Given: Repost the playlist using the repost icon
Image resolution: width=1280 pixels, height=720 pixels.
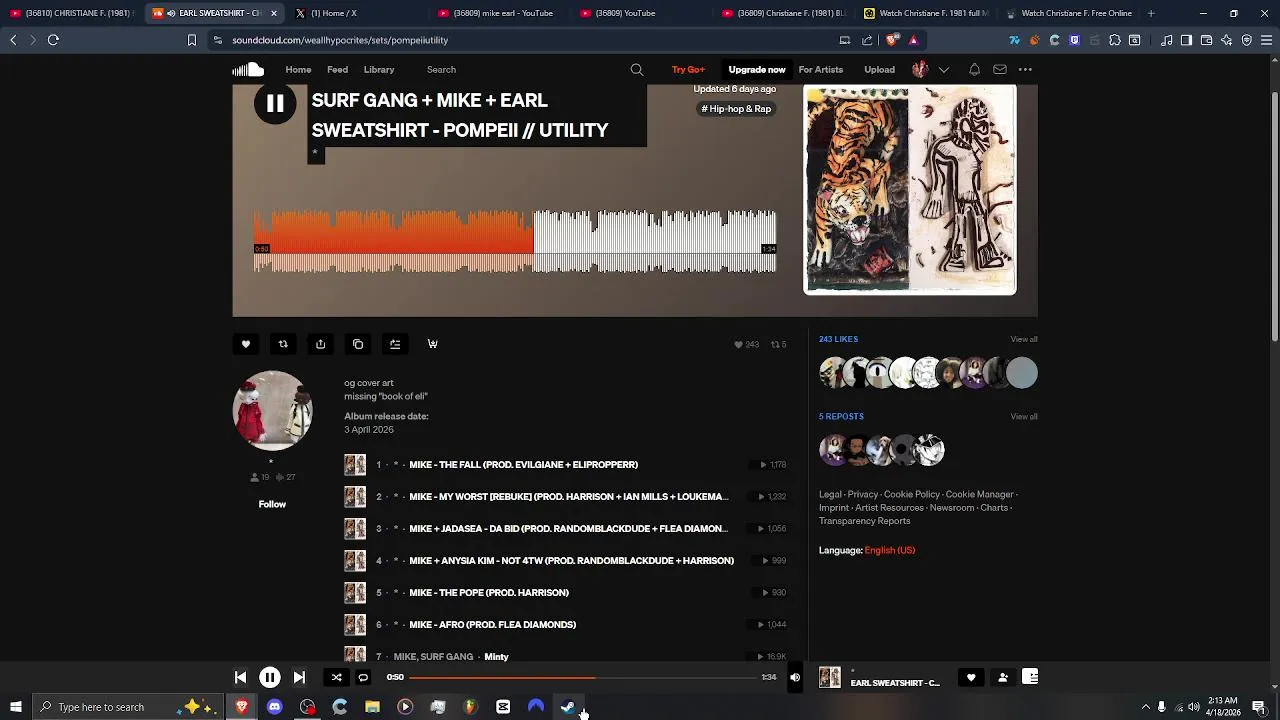Looking at the screenshot, I should click(x=283, y=344).
